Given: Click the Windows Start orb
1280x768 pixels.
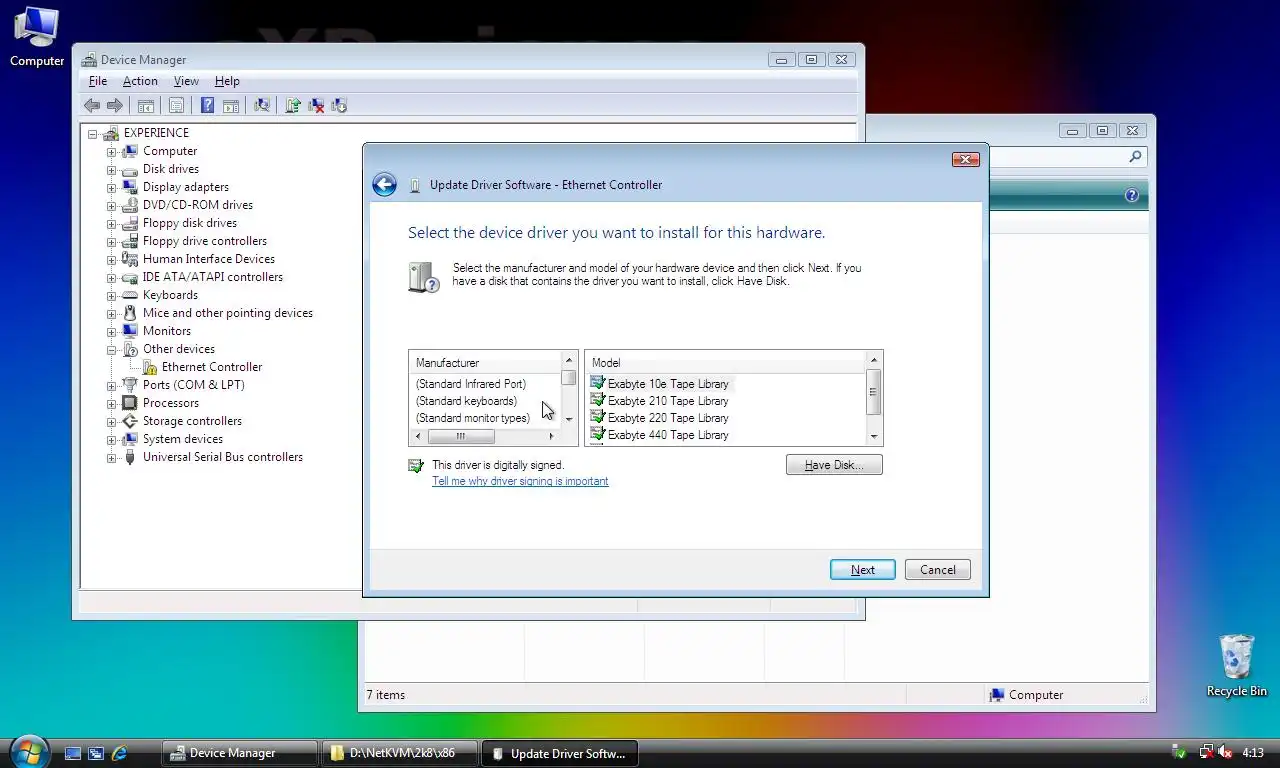Looking at the screenshot, I should click(x=29, y=751).
